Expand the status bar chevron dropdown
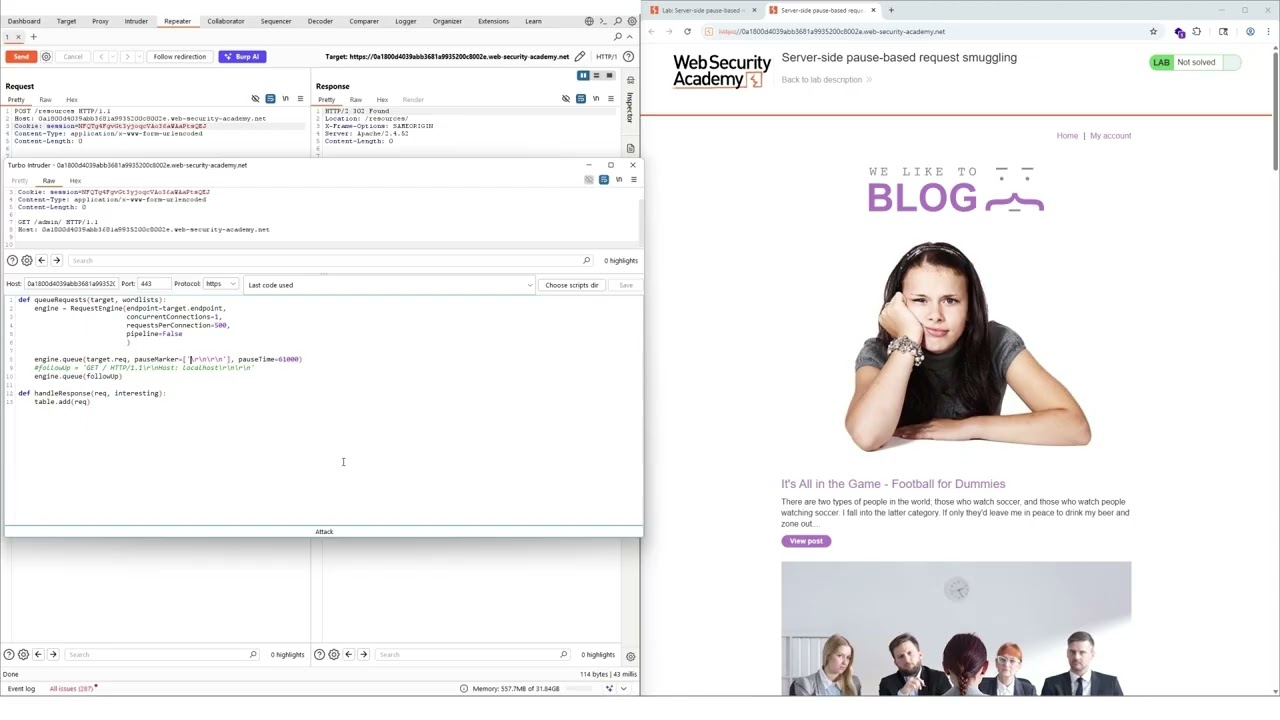1280x720 pixels. [x=623, y=689]
